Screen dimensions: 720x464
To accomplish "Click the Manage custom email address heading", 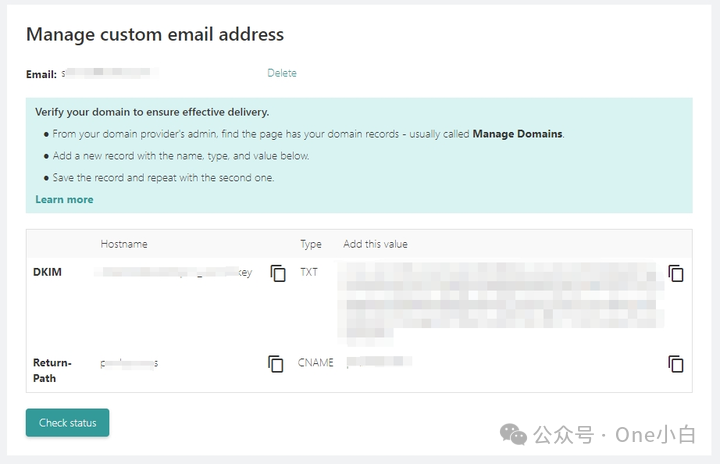I will (x=155, y=34).
